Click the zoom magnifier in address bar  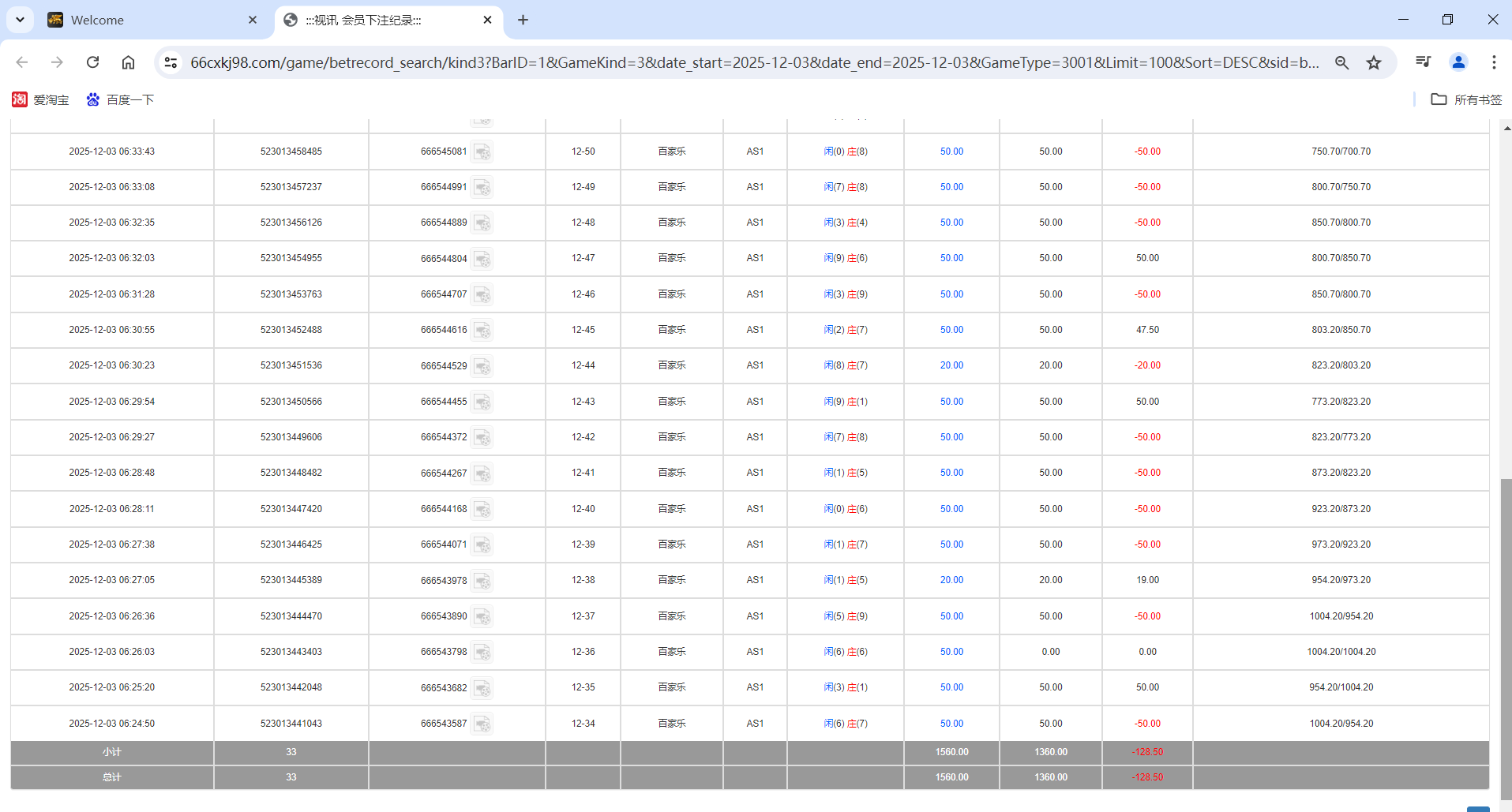[x=1341, y=62]
